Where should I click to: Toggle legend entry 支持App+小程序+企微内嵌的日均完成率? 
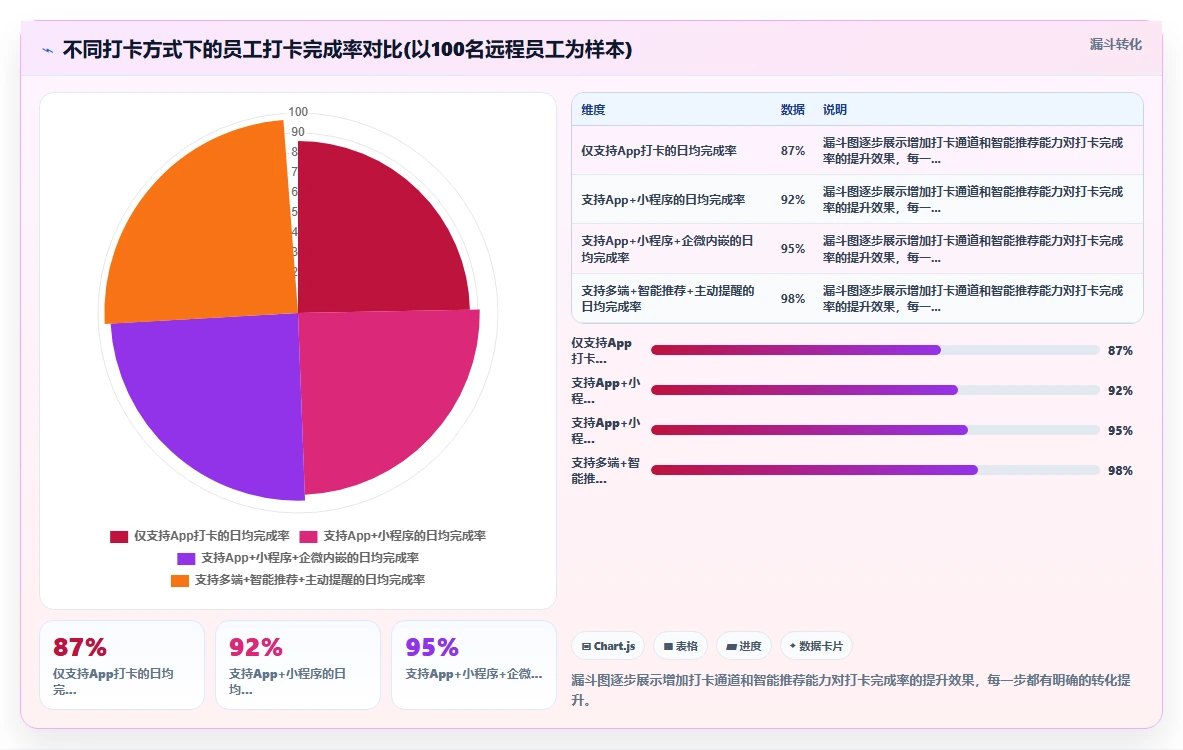[x=298, y=558]
